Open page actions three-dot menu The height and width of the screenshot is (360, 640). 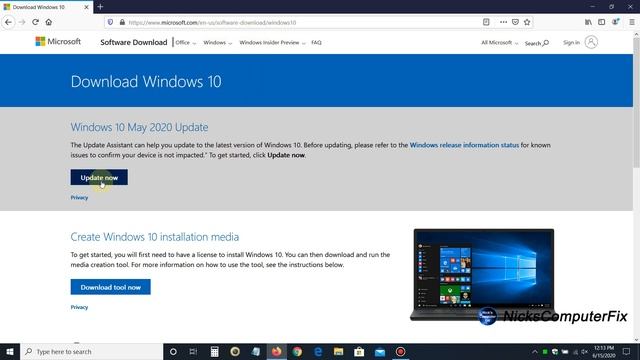pyautogui.click(x=503, y=22)
